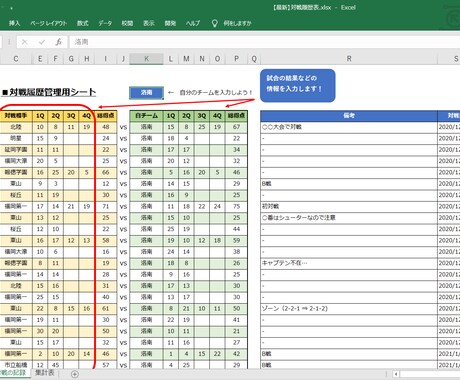Select column Q header
Screen dimensions: 460x380
[x=254, y=59]
